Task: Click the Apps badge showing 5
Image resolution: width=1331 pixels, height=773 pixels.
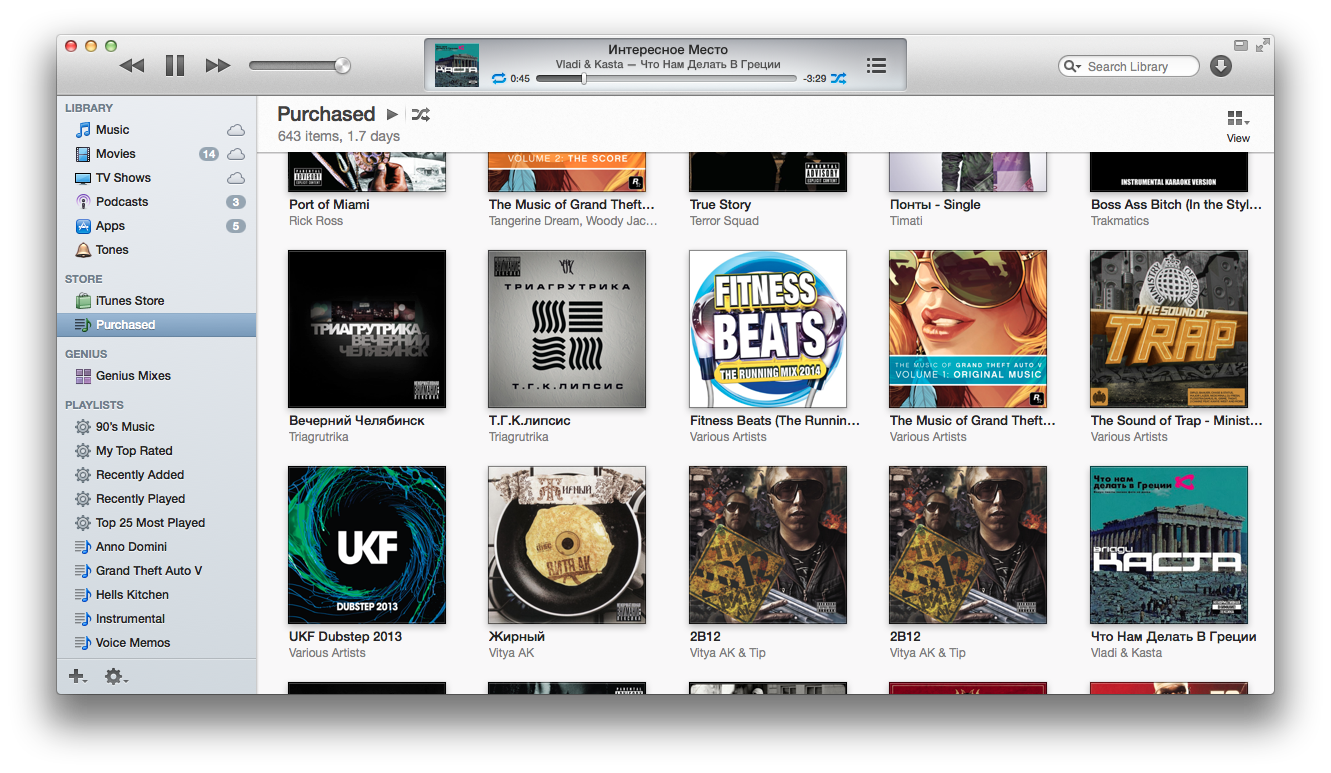Action: pyautogui.click(x=236, y=226)
